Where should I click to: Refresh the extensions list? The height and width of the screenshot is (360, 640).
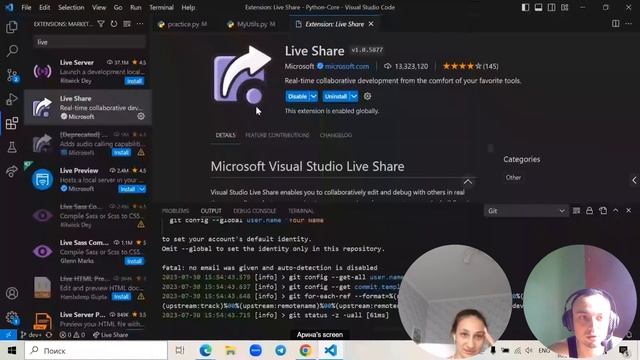coord(114,24)
